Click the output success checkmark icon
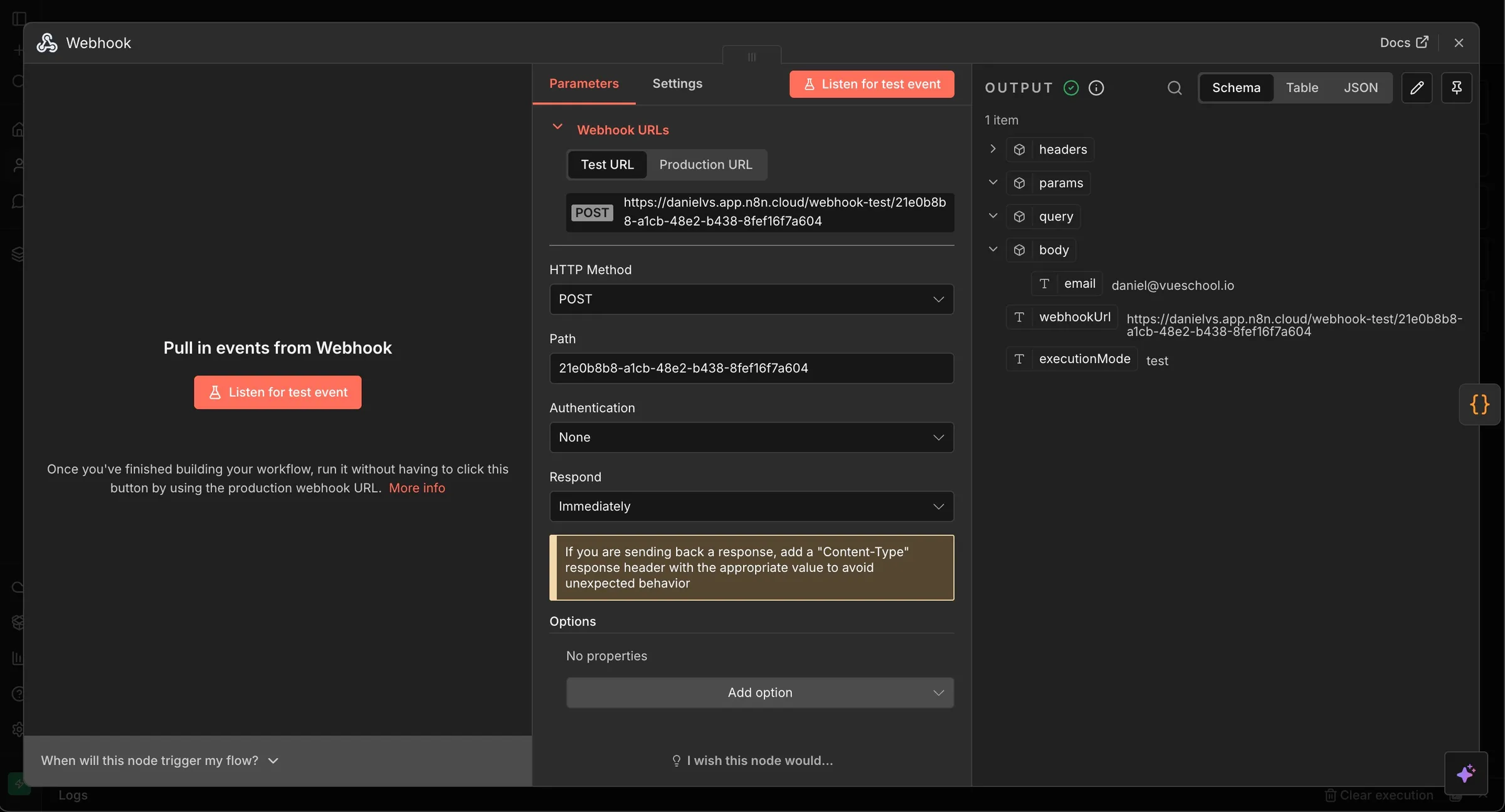This screenshot has width=1505, height=812. (x=1071, y=88)
